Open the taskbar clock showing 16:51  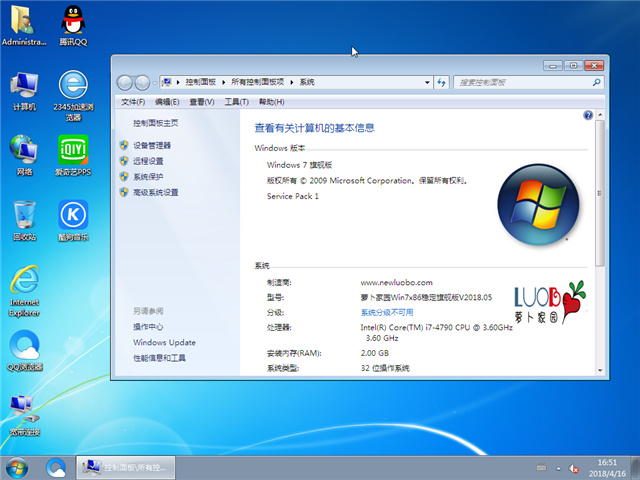pos(607,468)
